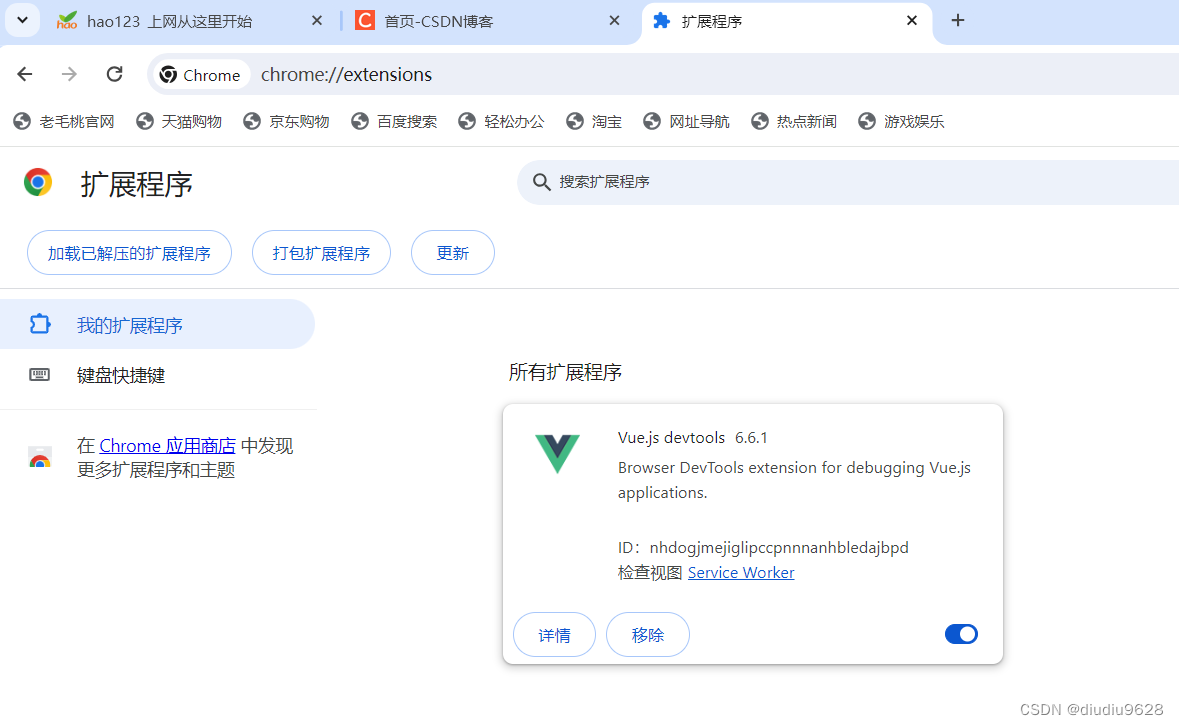The height and width of the screenshot is (725, 1179).
Task: Click 加载已解压的扩展程序 button
Action: tap(129, 253)
